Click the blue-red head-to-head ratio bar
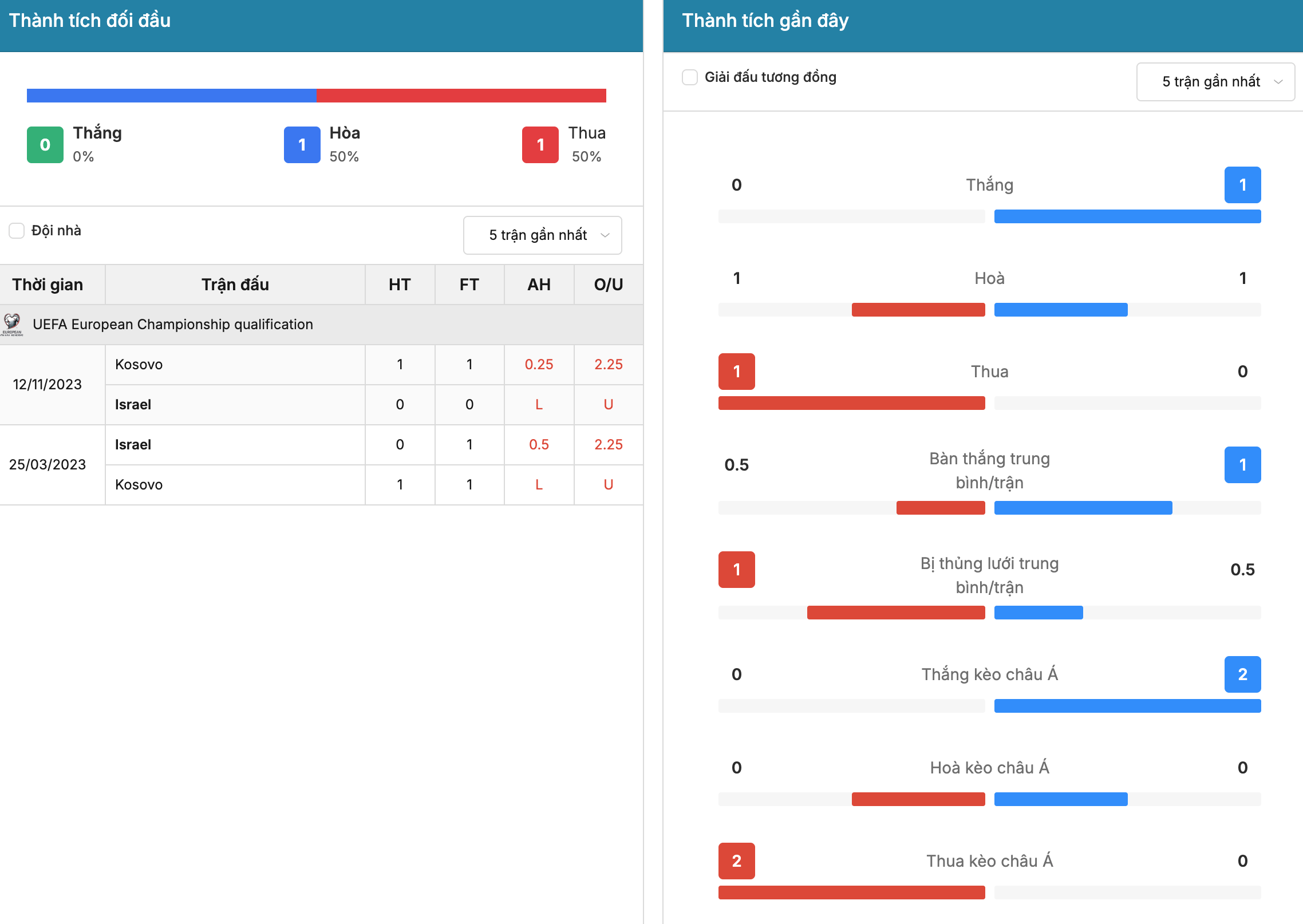Image resolution: width=1303 pixels, height=924 pixels. pos(317,96)
